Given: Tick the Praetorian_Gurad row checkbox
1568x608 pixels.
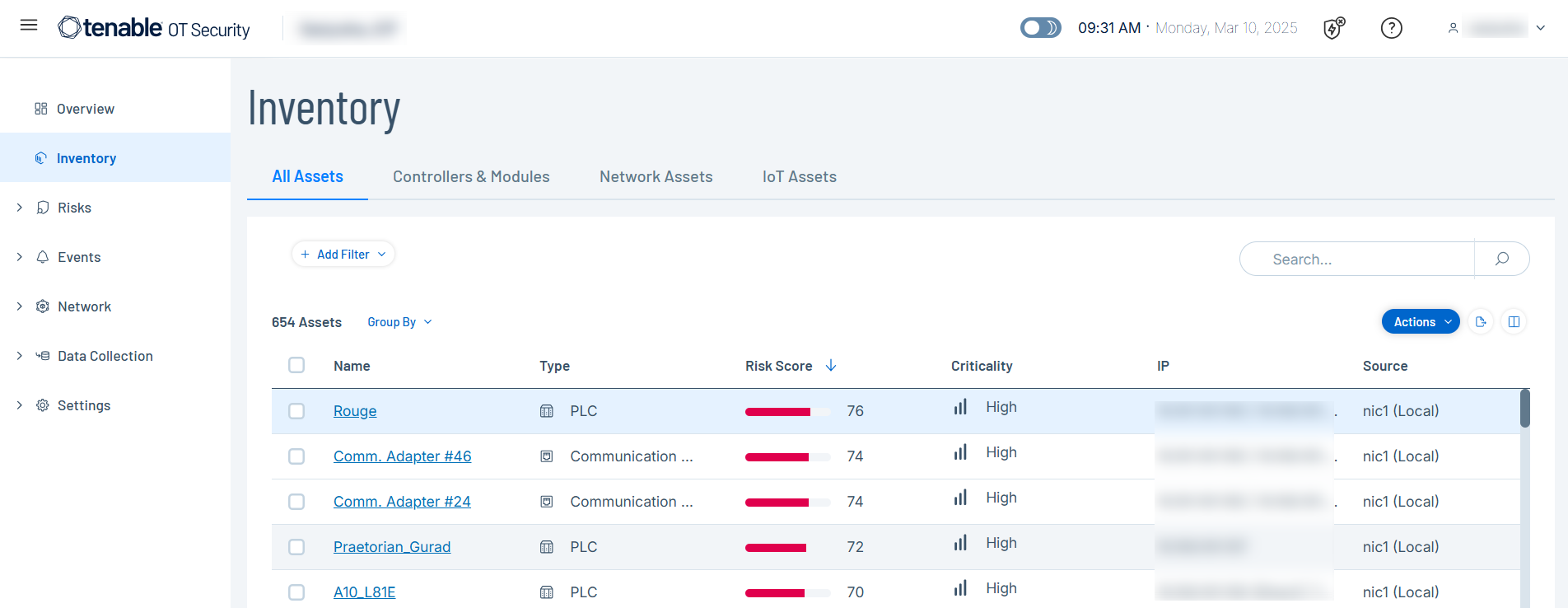Looking at the screenshot, I should click(x=296, y=547).
